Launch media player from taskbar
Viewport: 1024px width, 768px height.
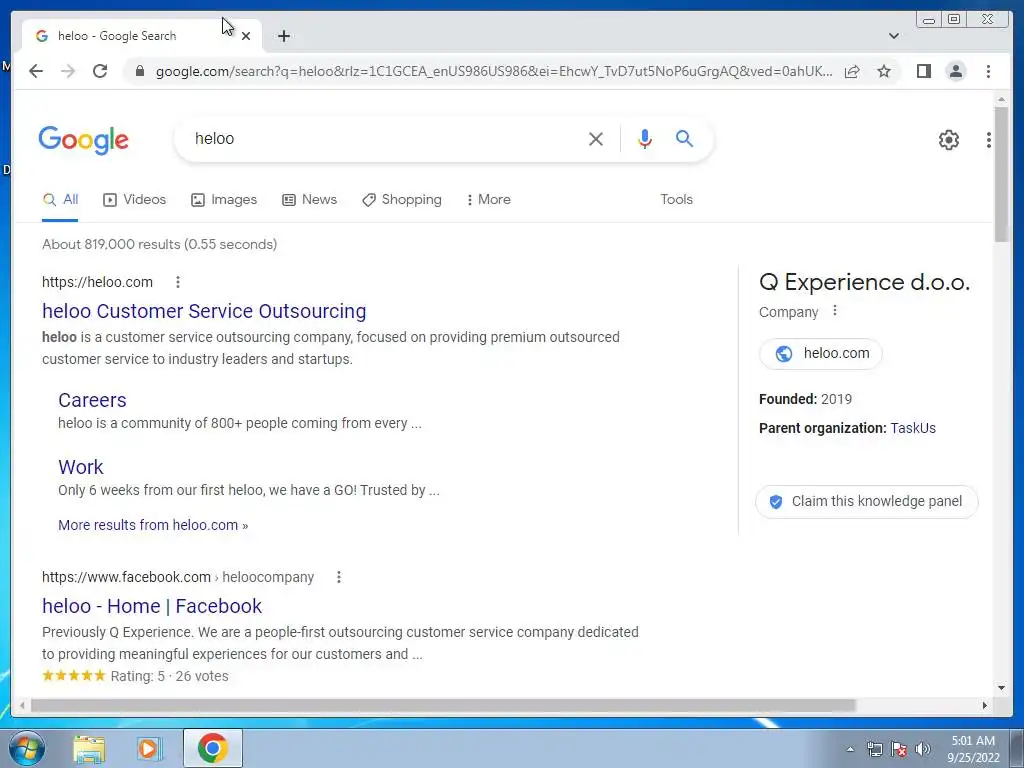pos(150,748)
